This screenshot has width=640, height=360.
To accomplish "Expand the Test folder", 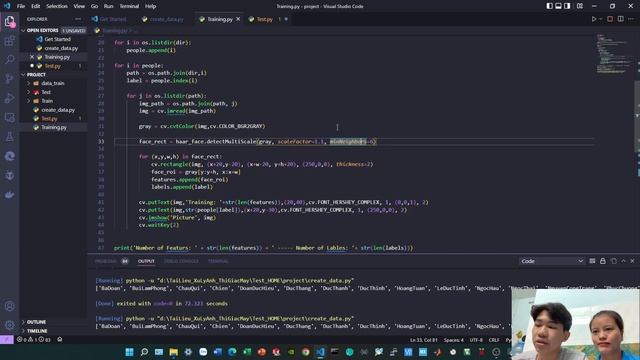I will [x=29, y=92].
